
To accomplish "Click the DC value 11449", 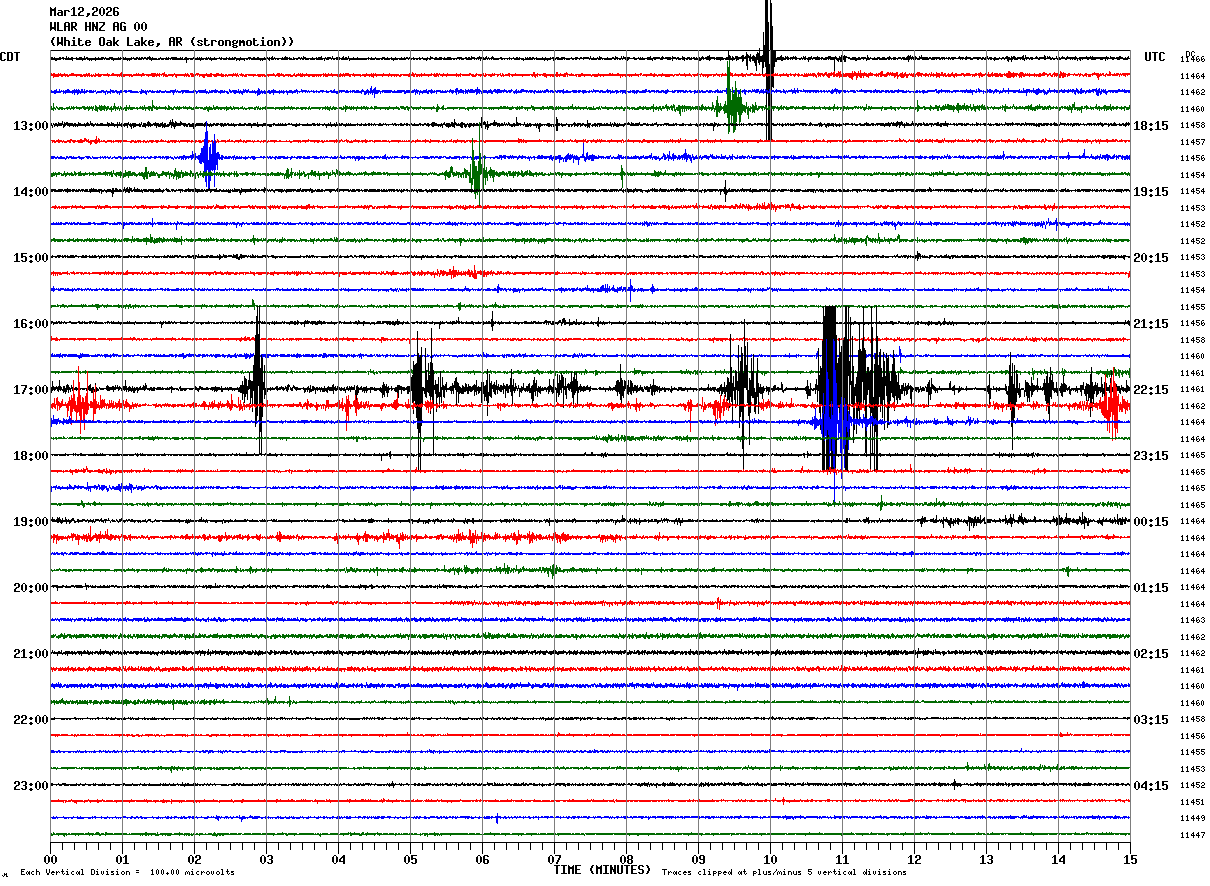I will click(1192, 818).
